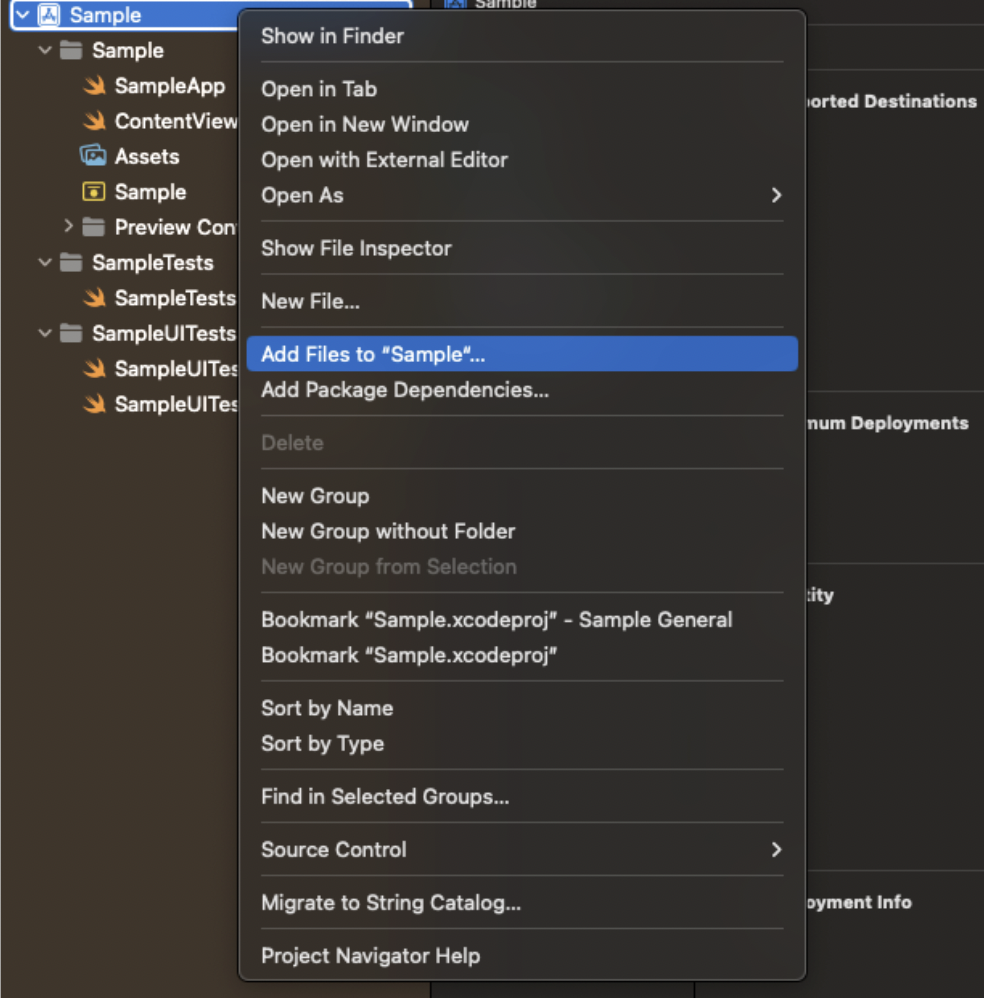Viewport: 984px width, 998px height.
Task: Select New Group without Folder
Action: (x=388, y=531)
